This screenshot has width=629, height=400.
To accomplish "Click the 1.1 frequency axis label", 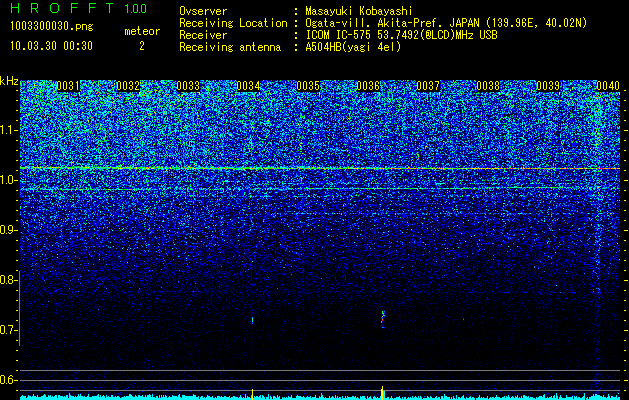I will click(7, 130).
